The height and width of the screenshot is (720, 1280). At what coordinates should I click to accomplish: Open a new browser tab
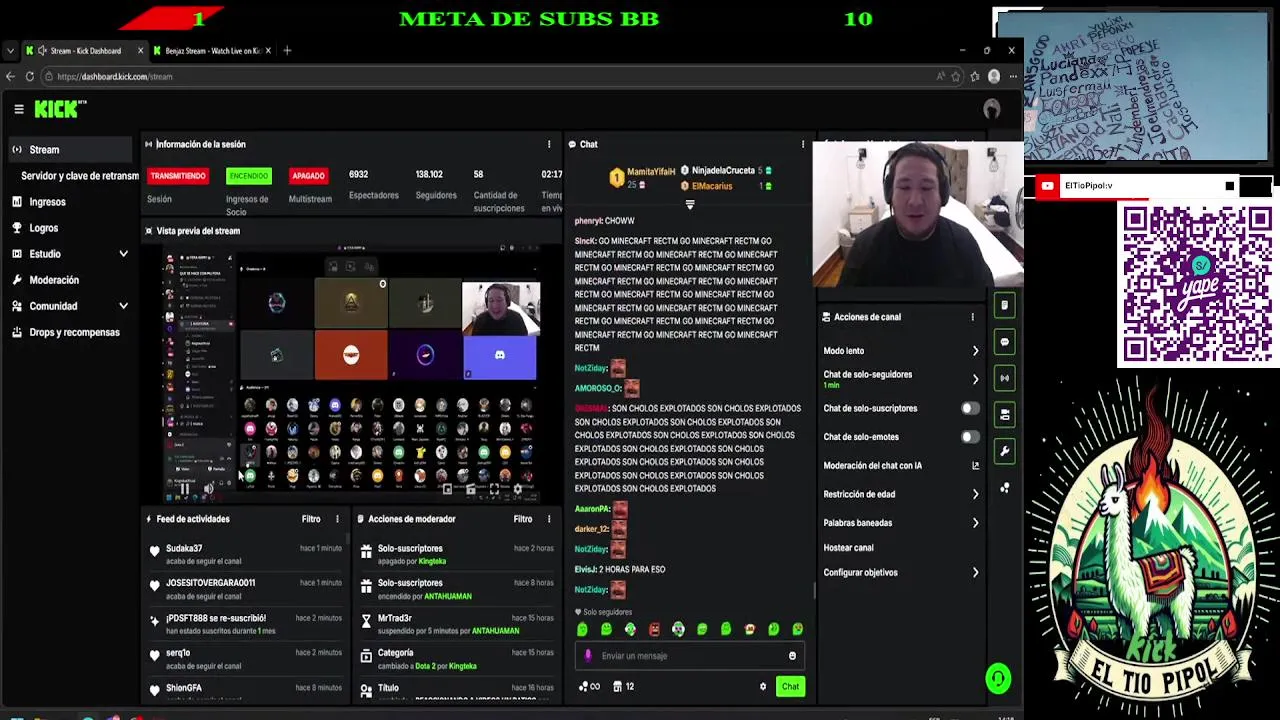(x=287, y=51)
